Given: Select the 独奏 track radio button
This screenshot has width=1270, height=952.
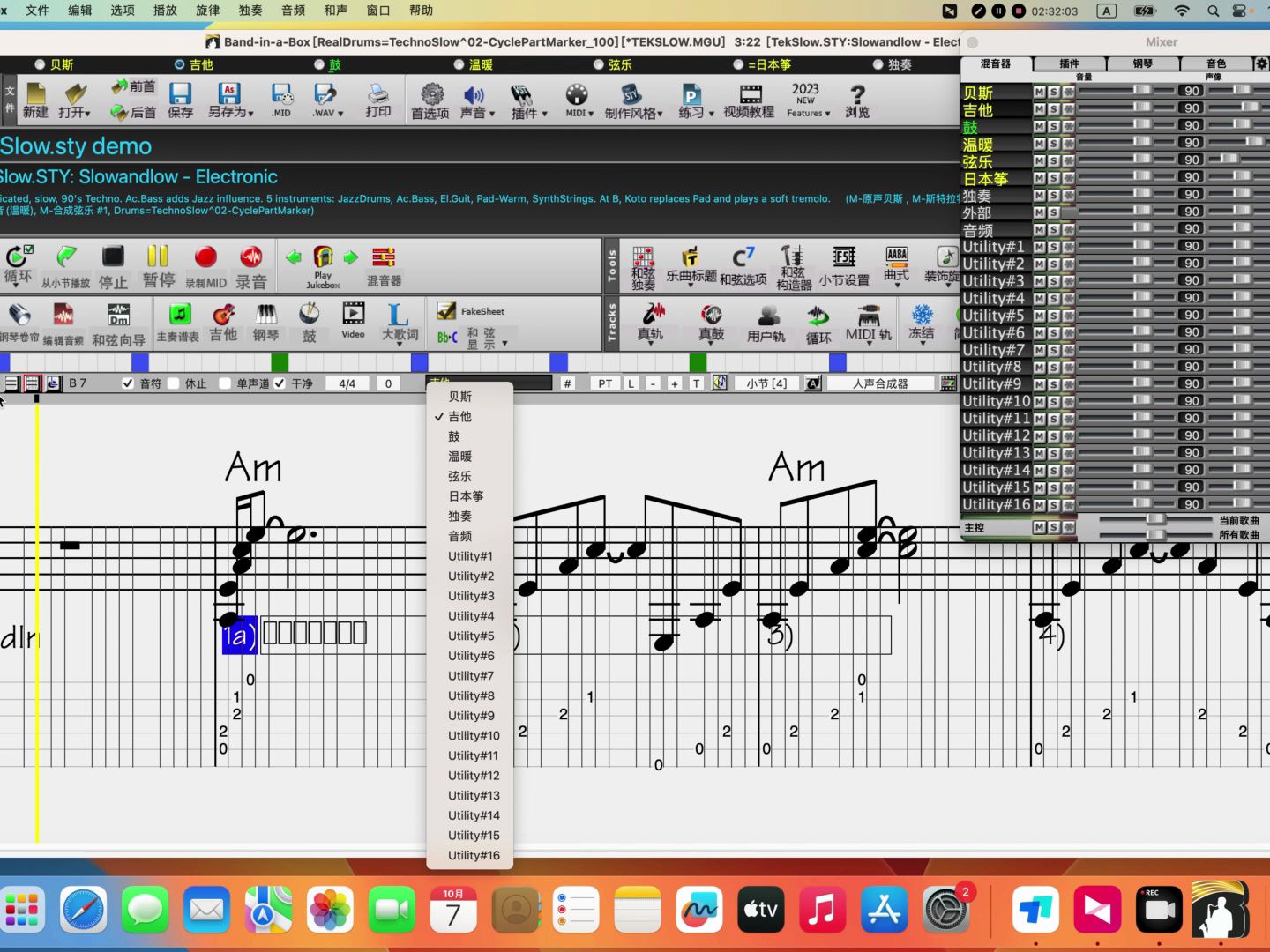Looking at the screenshot, I should pyautogui.click(x=878, y=64).
